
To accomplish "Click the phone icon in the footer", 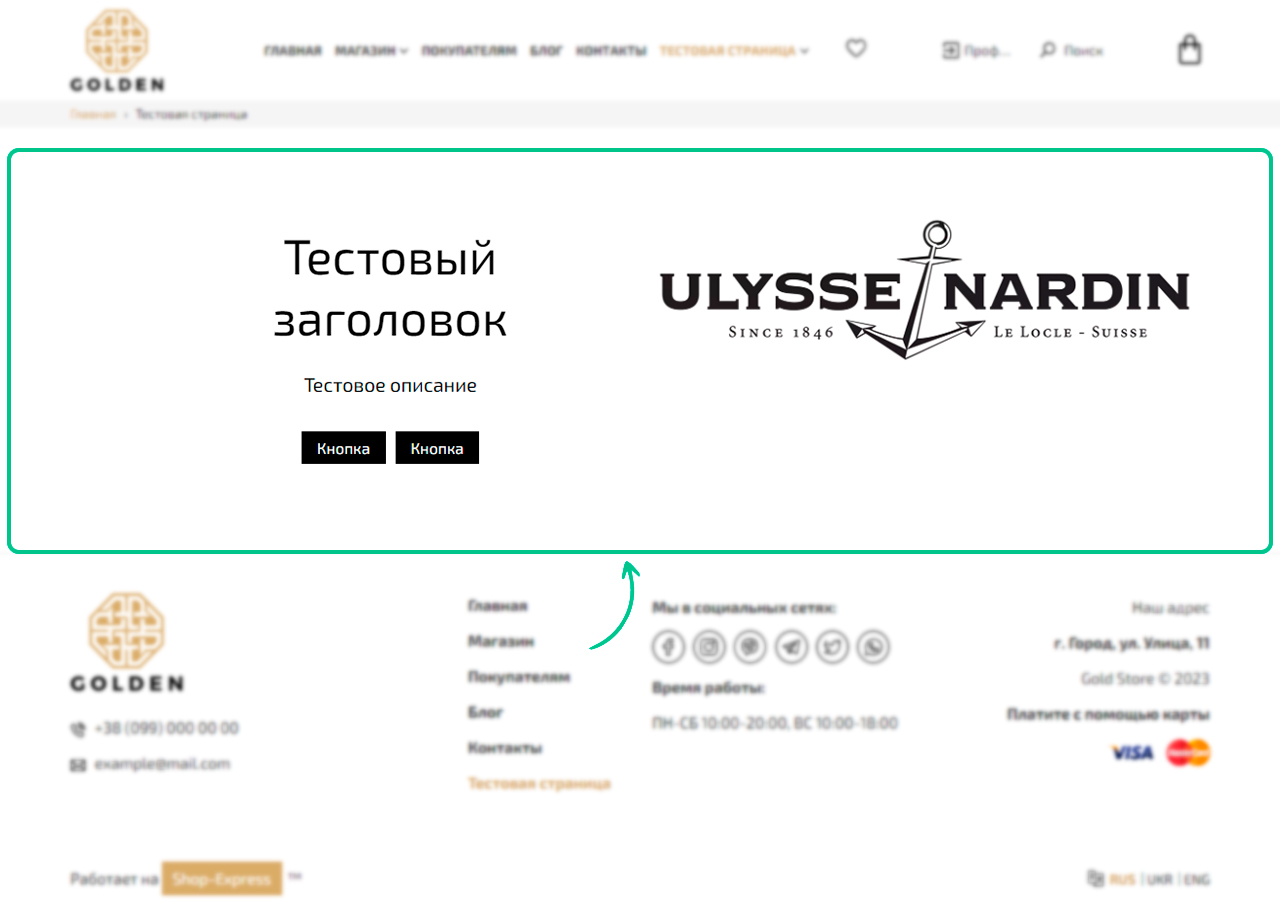I will 78,729.
